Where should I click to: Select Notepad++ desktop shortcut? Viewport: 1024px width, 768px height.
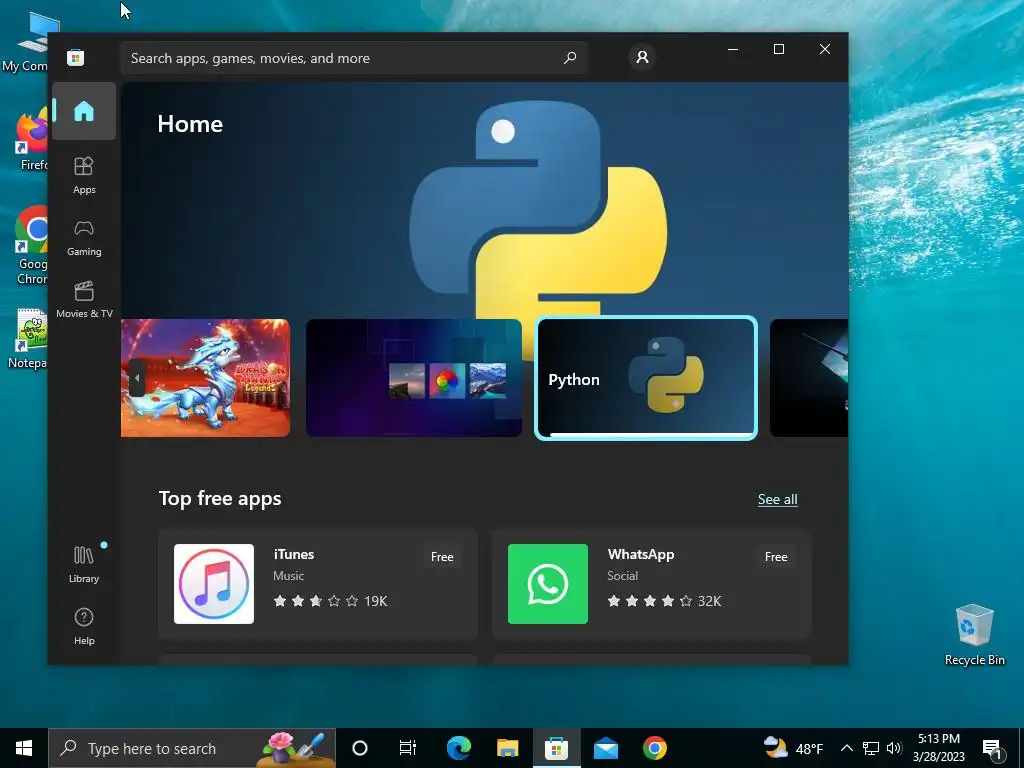[x=29, y=338]
